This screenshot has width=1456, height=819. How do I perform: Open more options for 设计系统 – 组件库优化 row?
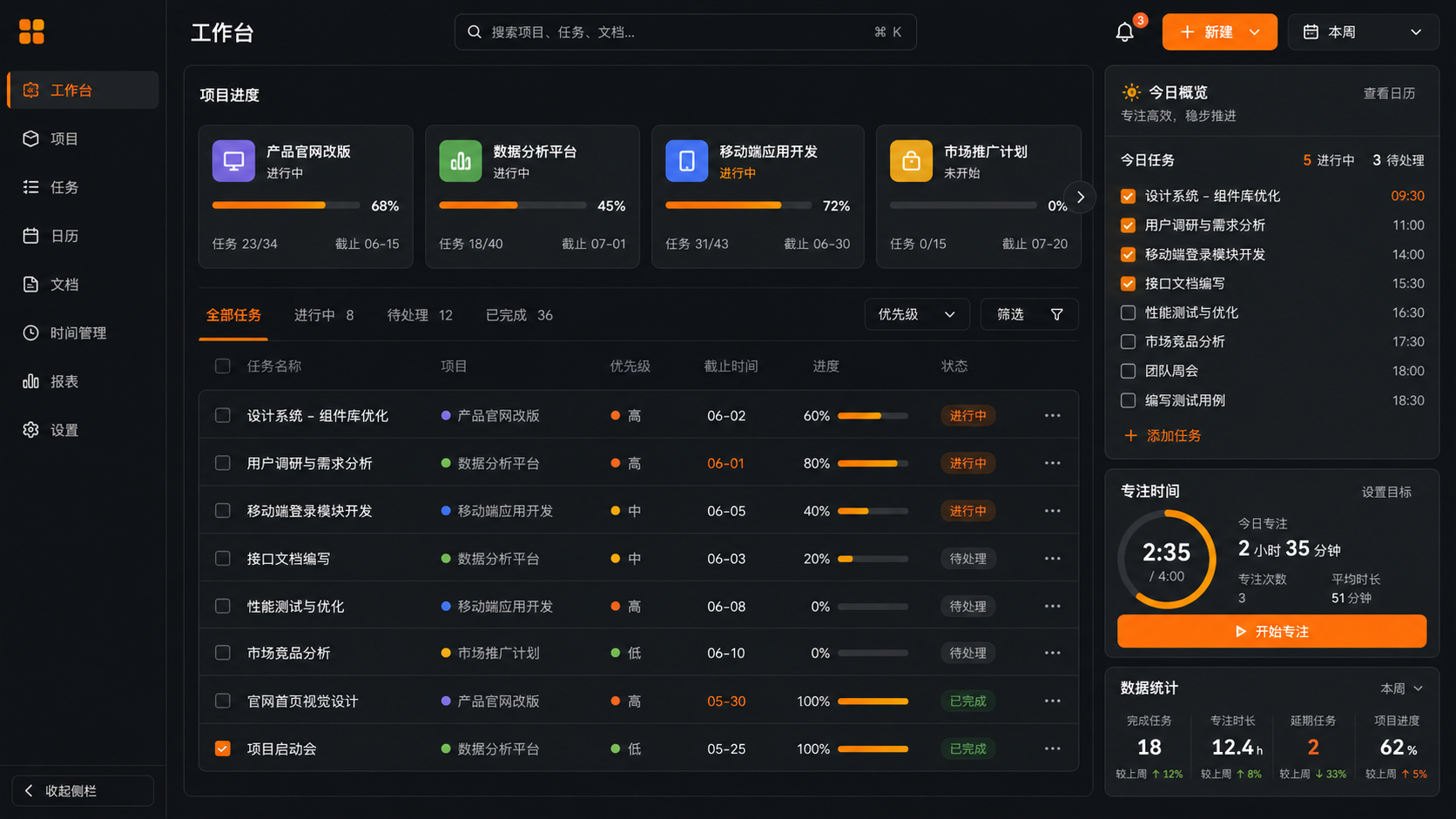coord(1053,416)
